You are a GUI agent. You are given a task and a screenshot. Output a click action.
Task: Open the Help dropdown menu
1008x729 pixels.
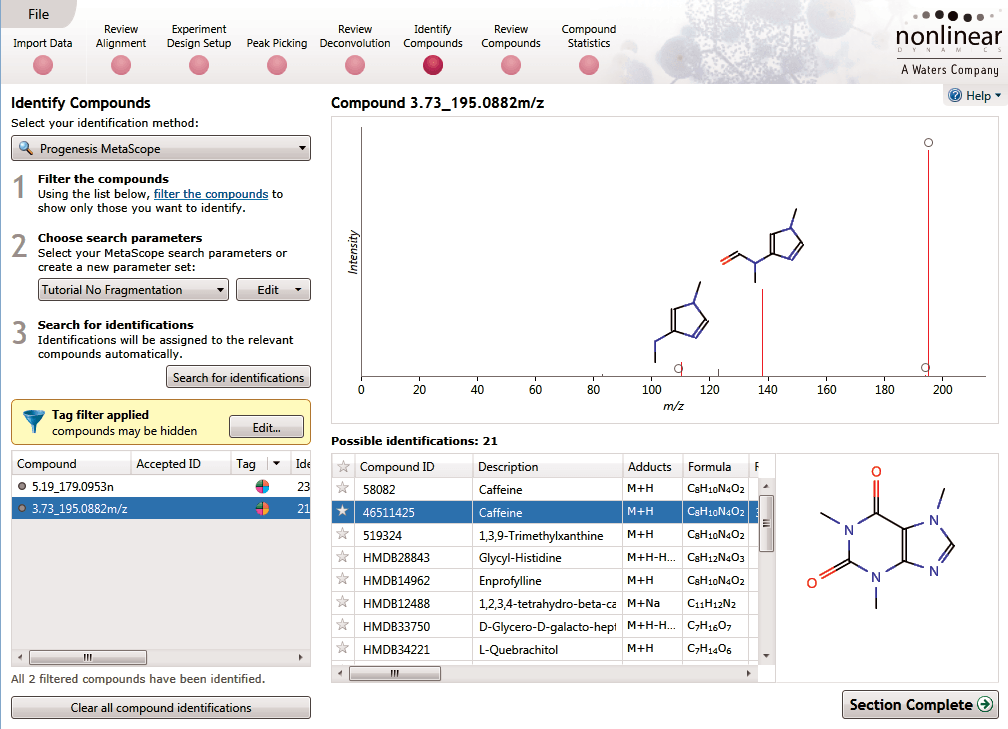click(975, 96)
